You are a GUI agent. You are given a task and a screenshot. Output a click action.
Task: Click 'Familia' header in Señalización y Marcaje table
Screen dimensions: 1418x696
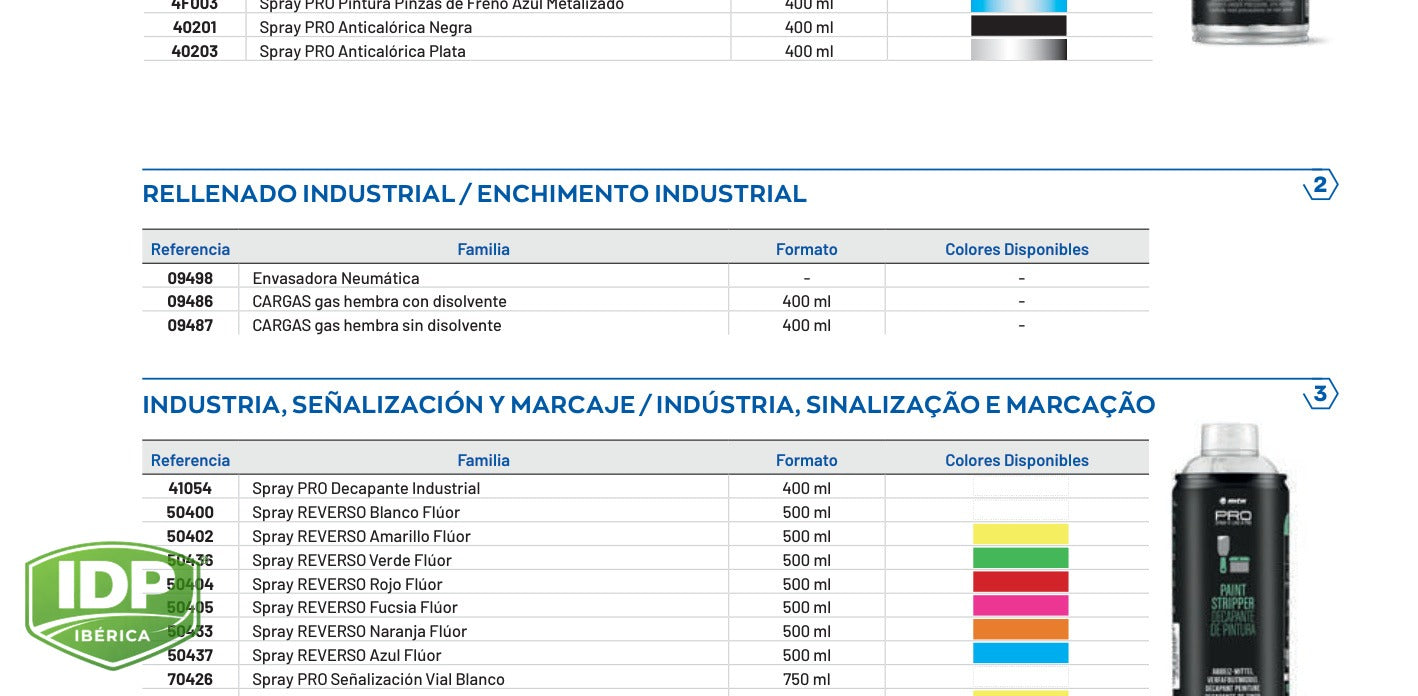(x=483, y=460)
